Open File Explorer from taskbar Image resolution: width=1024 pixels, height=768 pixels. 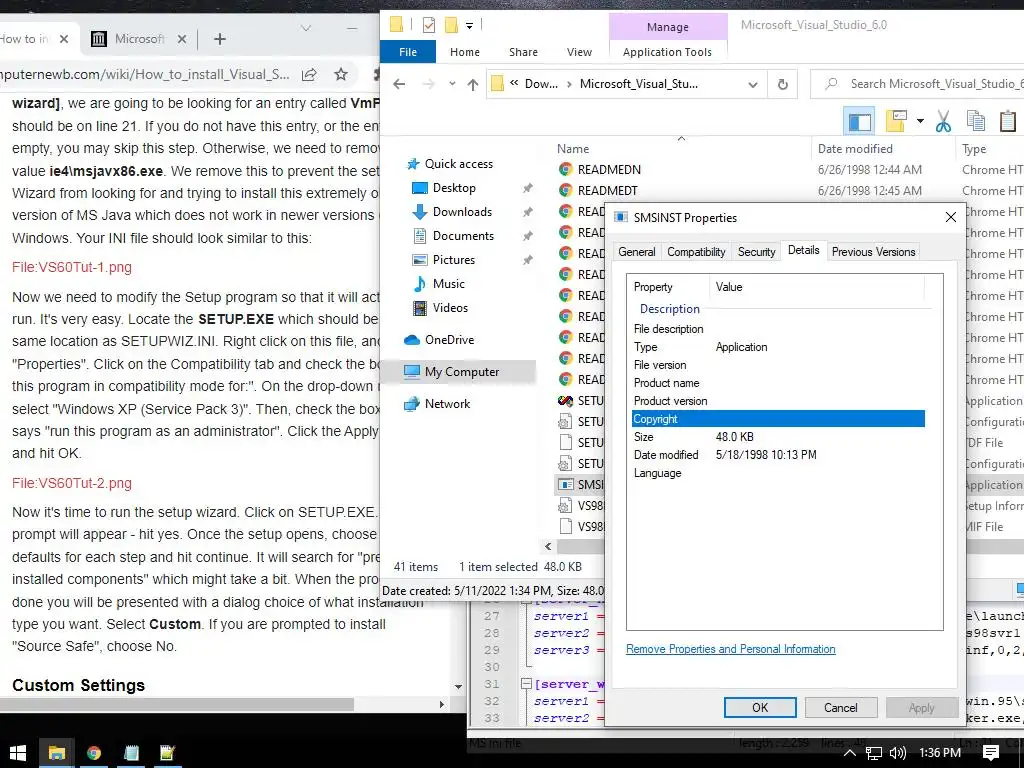click(x=56, y=753)
